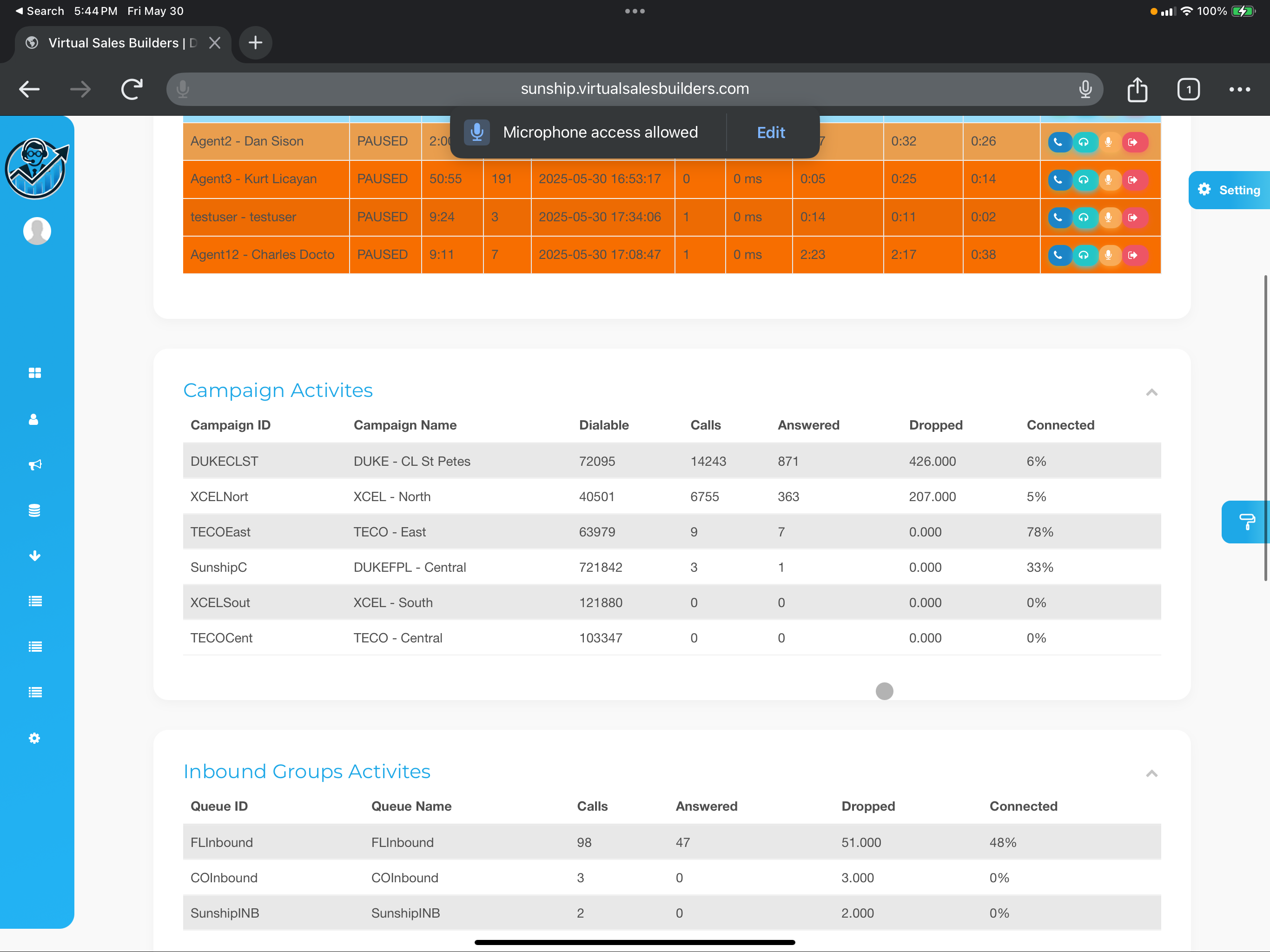Open the tab switcher showing 1 tab
Viewport: 1270px width, 952px height.
point(1188,90)
